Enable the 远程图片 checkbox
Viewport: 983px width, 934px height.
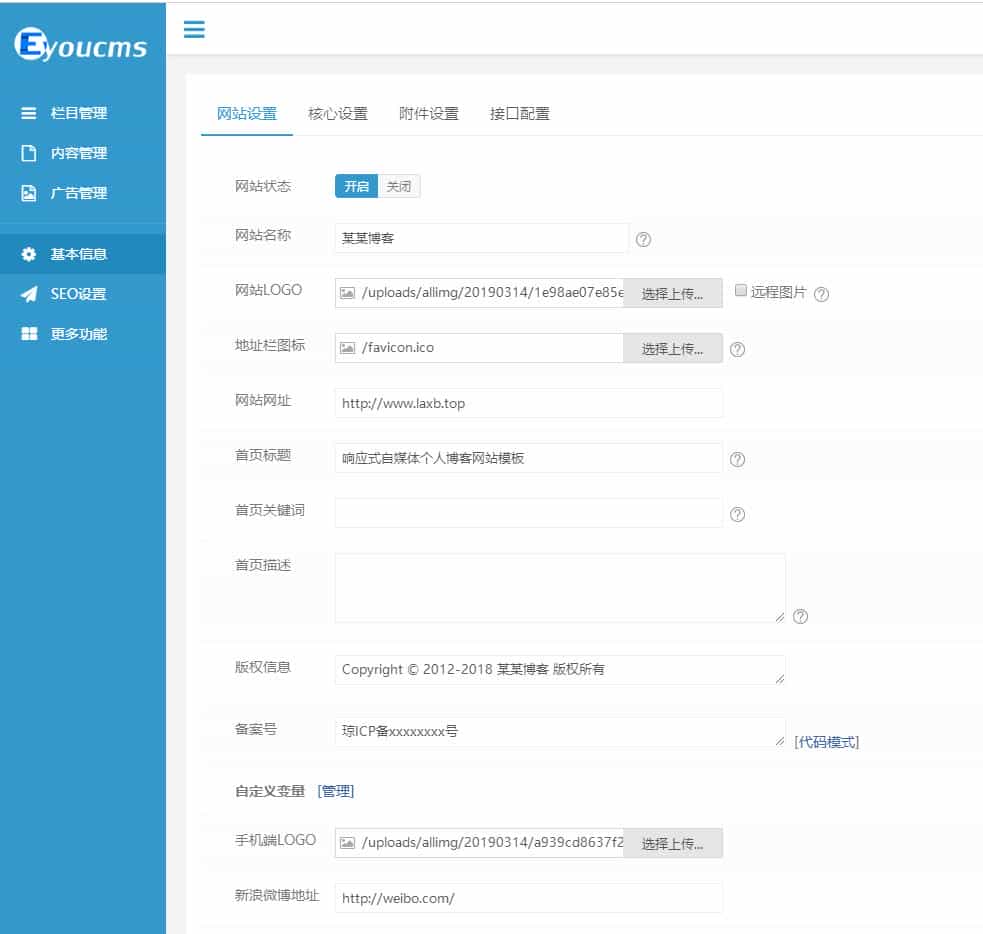coord(740,290)
